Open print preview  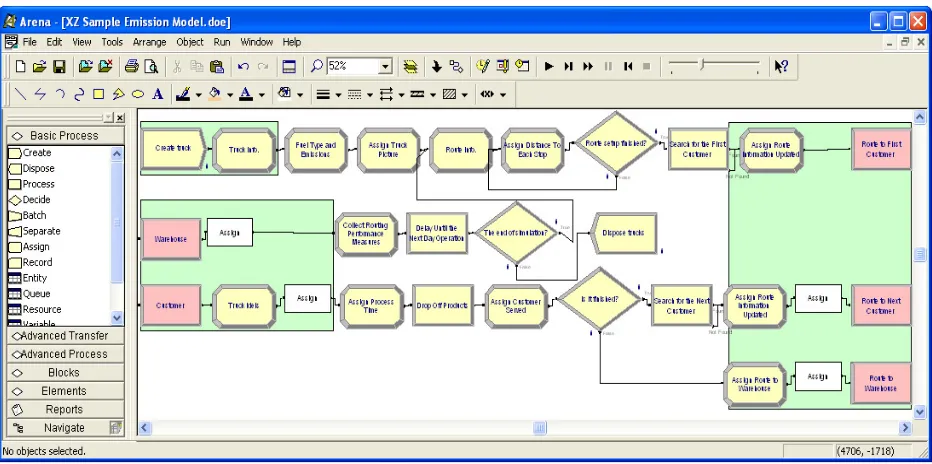point(151,67)
